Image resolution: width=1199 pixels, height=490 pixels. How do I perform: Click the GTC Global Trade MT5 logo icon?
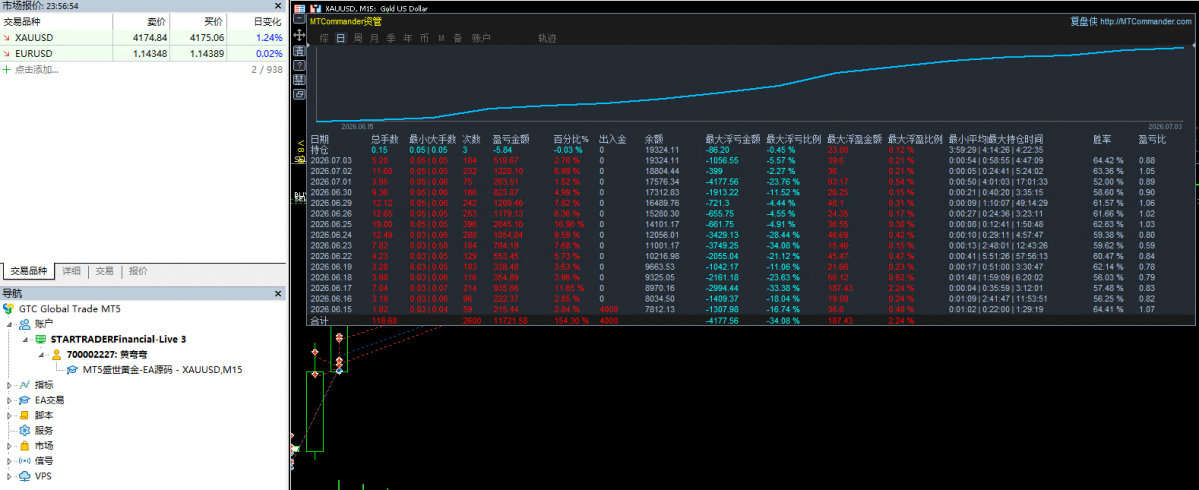[9, 309]
